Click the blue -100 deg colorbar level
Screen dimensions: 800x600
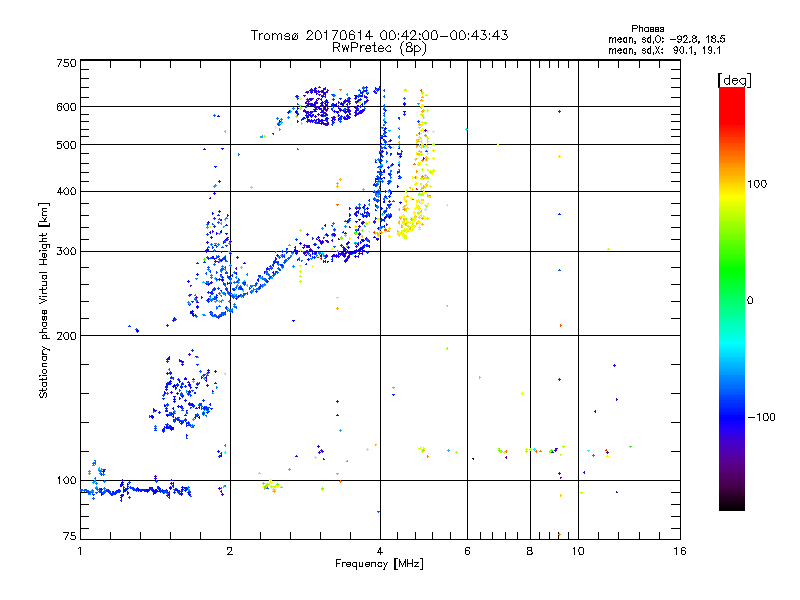point(732,417)
